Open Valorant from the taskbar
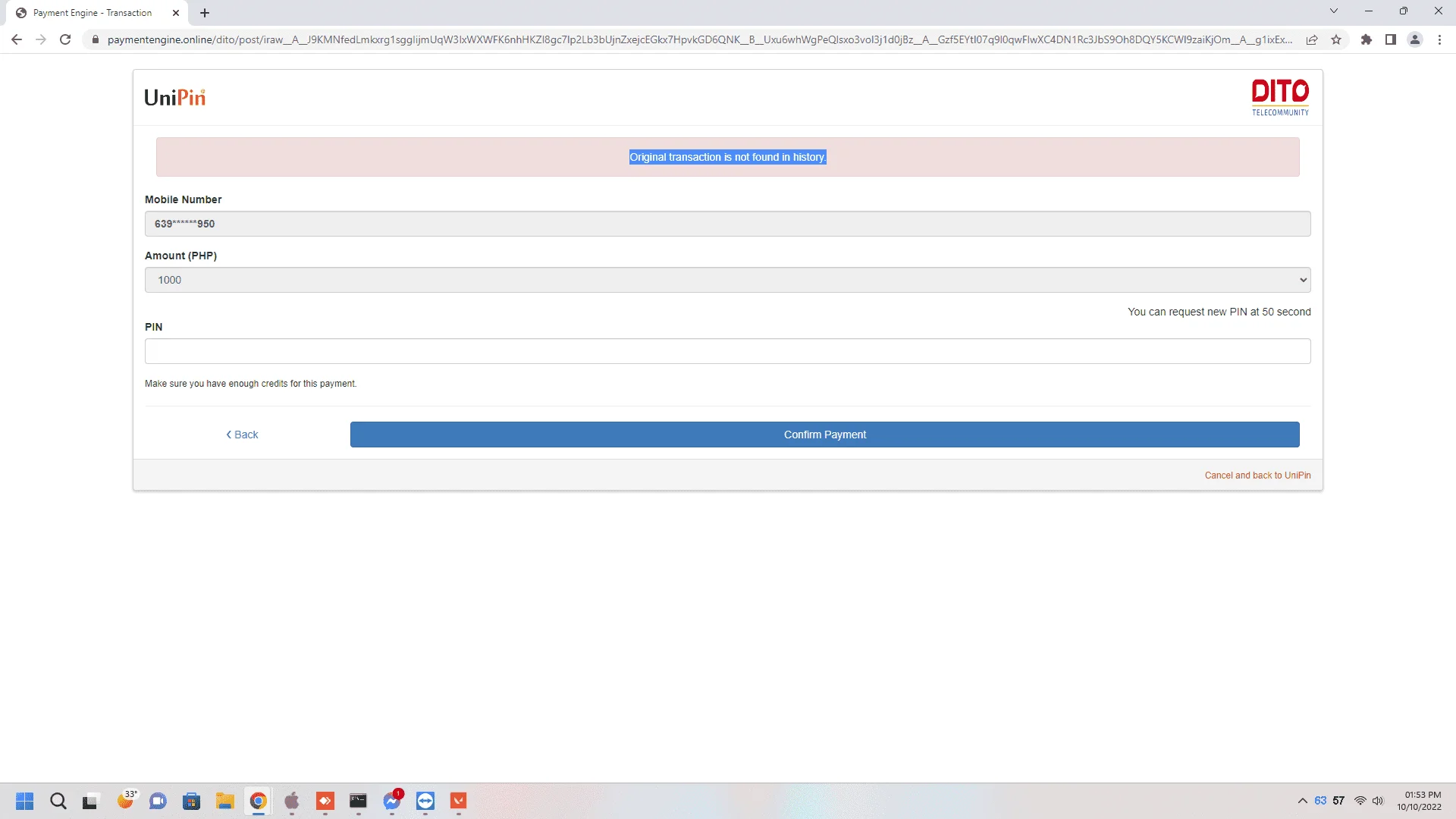Image resolution: width=1456 pixels, height=819 pixels. point(459,801)
